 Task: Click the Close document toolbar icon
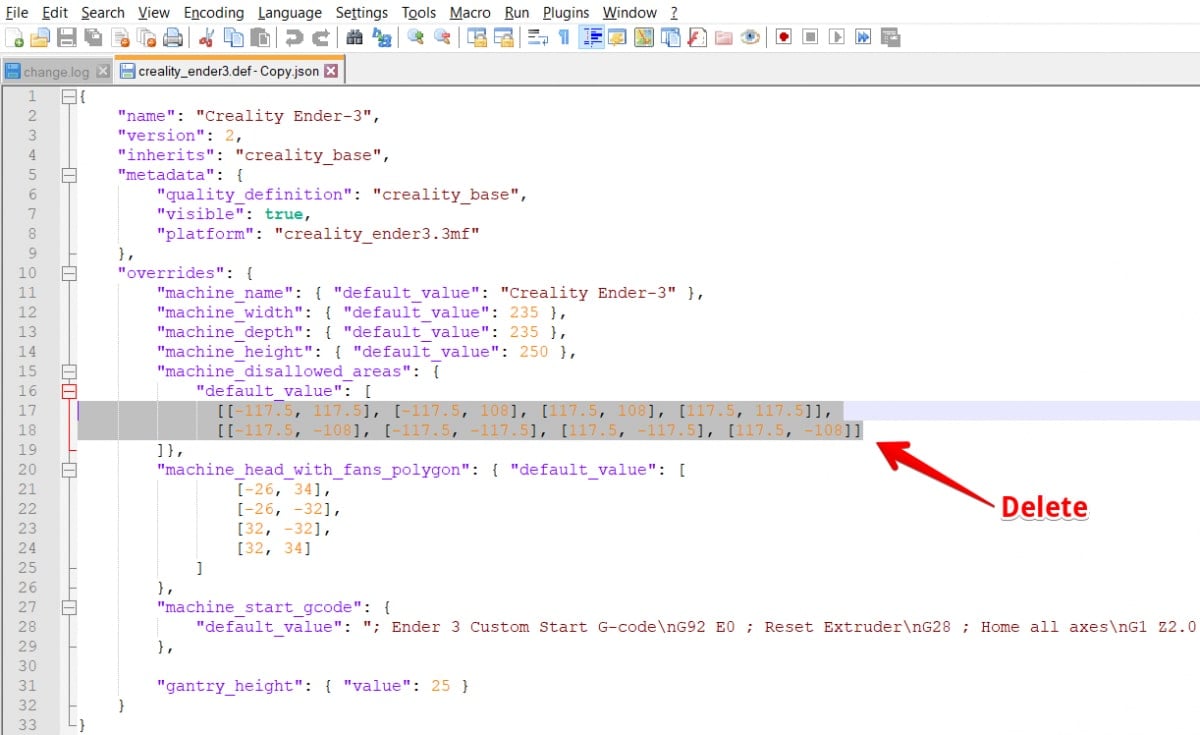click(120, 38)
